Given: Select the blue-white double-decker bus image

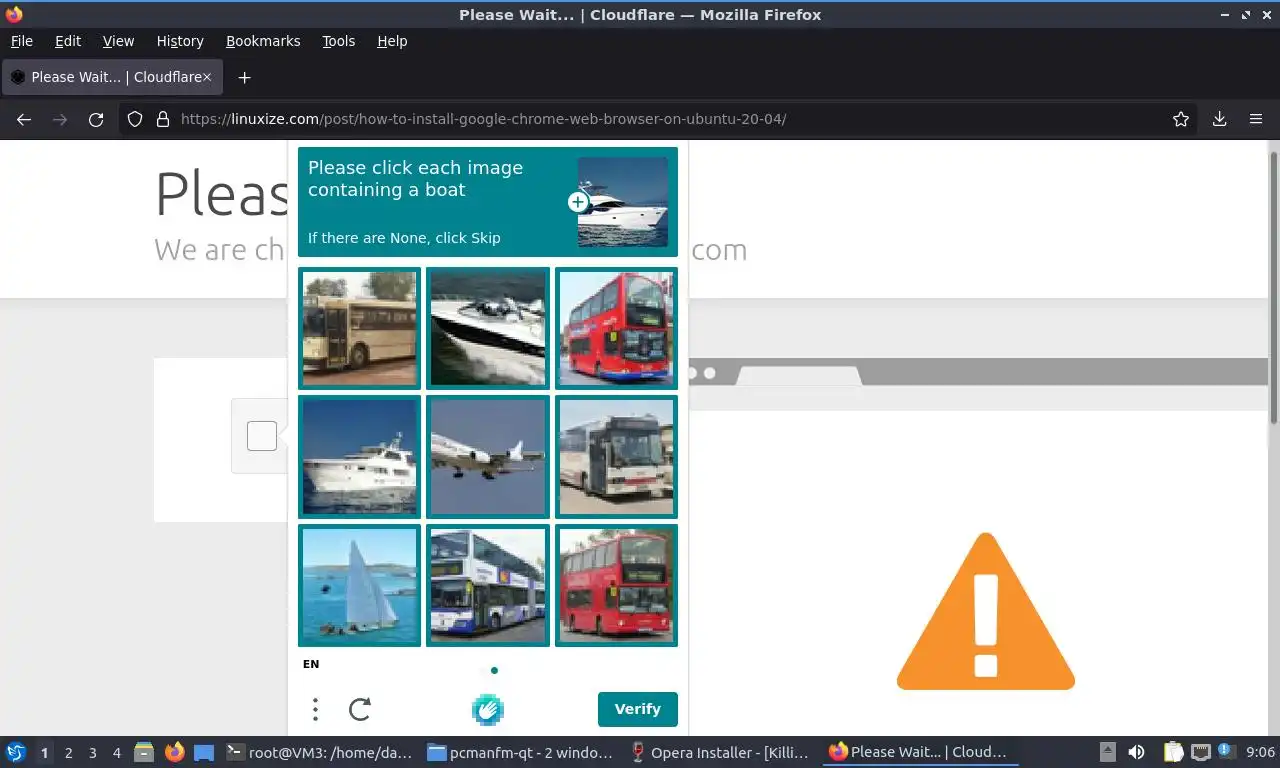Looking at the screenshot, I should click(x=488, y=585).
